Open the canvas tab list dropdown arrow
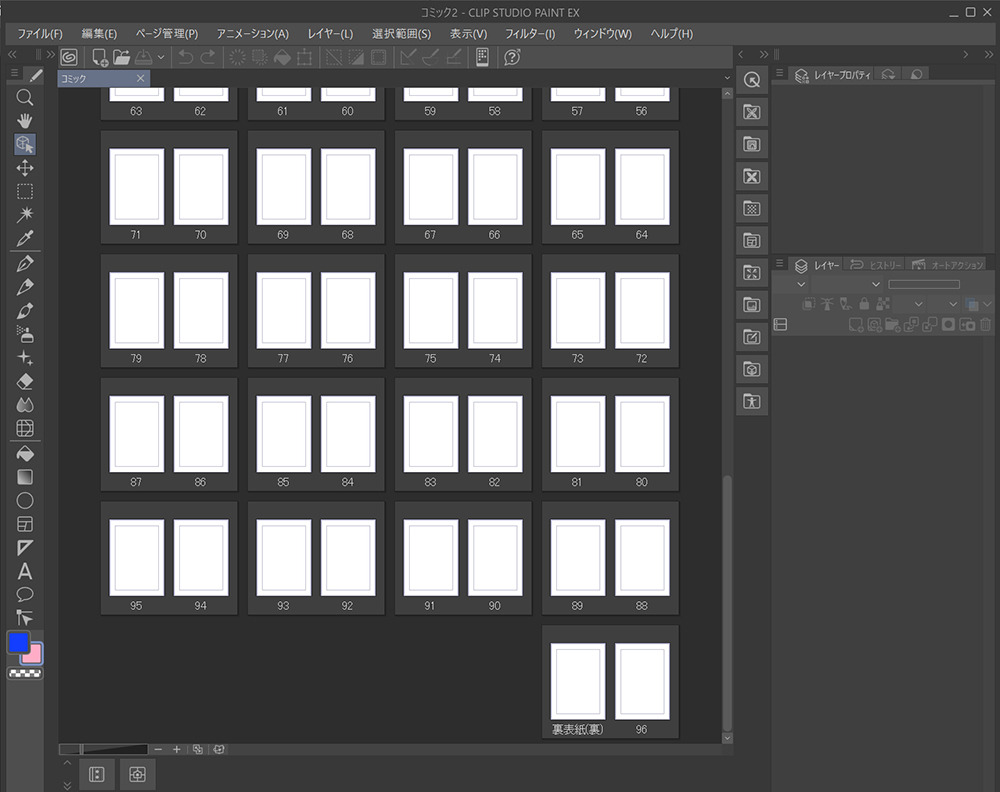 coord(728,77)
